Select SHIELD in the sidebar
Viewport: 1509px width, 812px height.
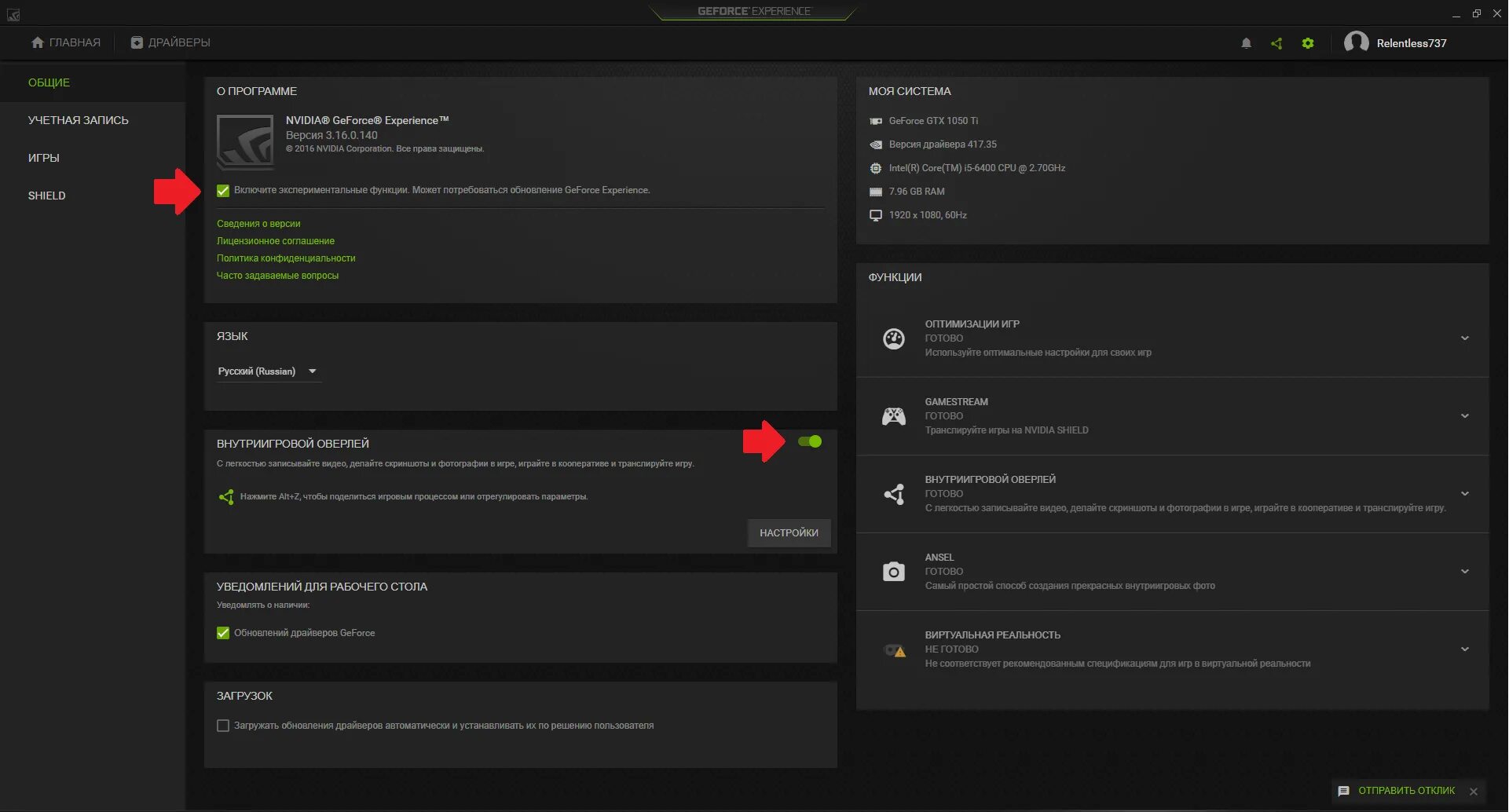pos(93,196)
